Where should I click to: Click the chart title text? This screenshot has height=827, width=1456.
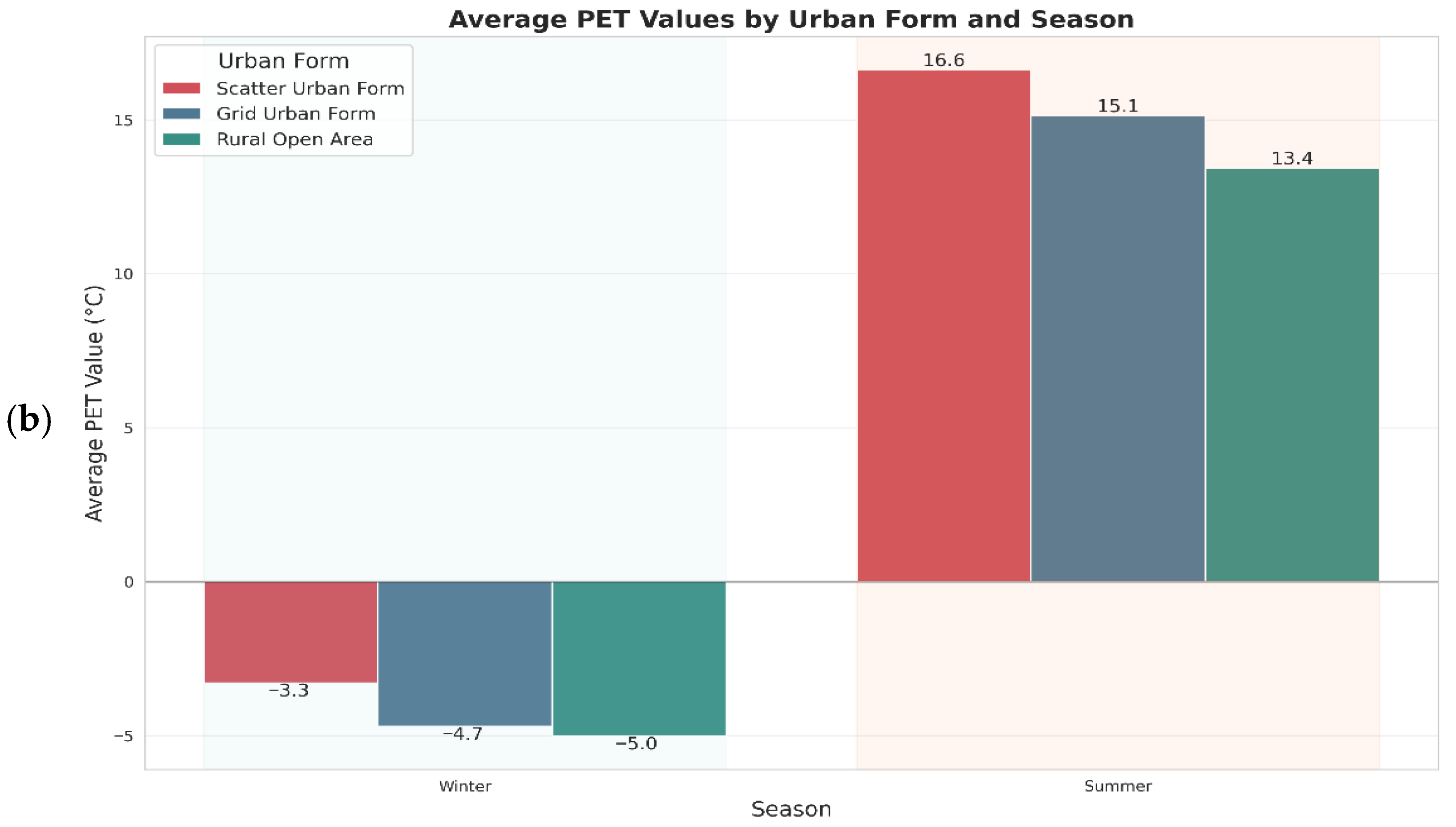pos(791,19)
